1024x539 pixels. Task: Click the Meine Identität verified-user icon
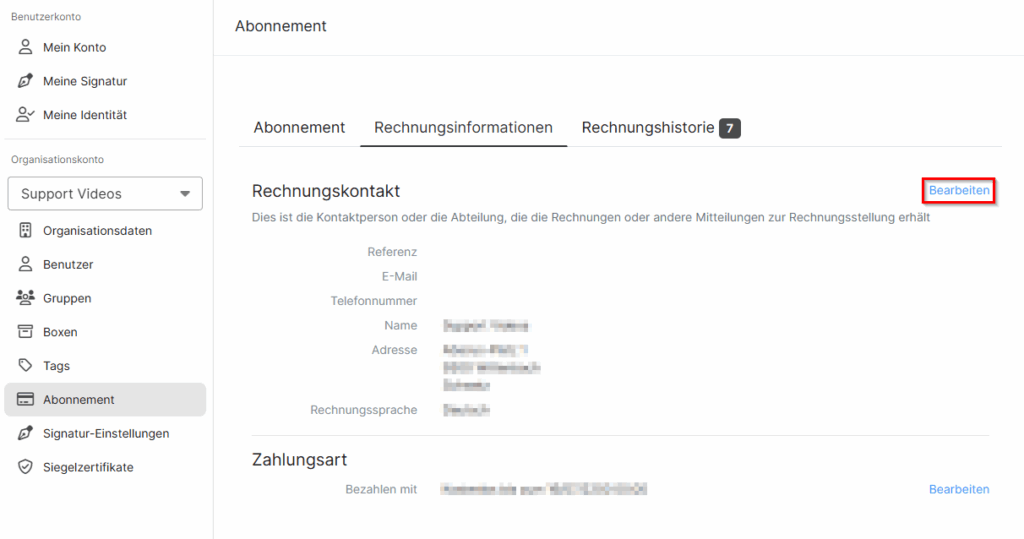point(25,115)
